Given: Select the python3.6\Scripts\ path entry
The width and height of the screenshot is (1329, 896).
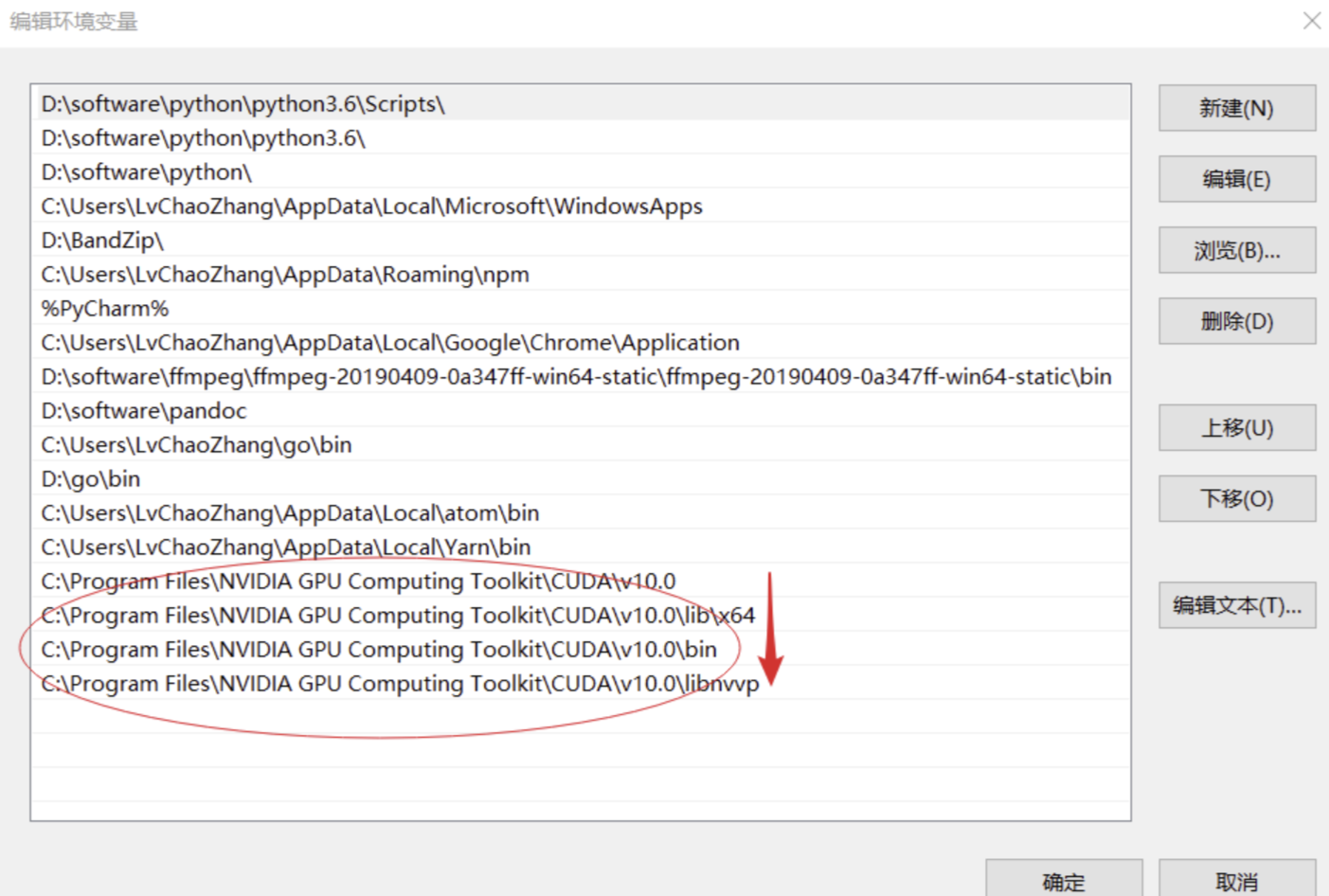Looking at the screenshot, I should [x=581, y=103].
